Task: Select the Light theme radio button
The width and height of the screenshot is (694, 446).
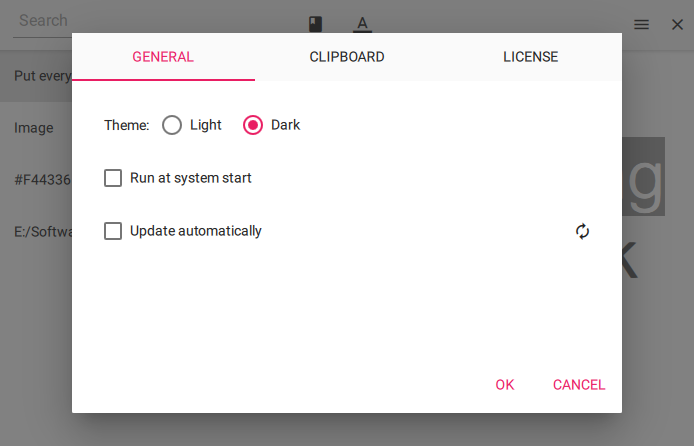Action: coord(172,125)
